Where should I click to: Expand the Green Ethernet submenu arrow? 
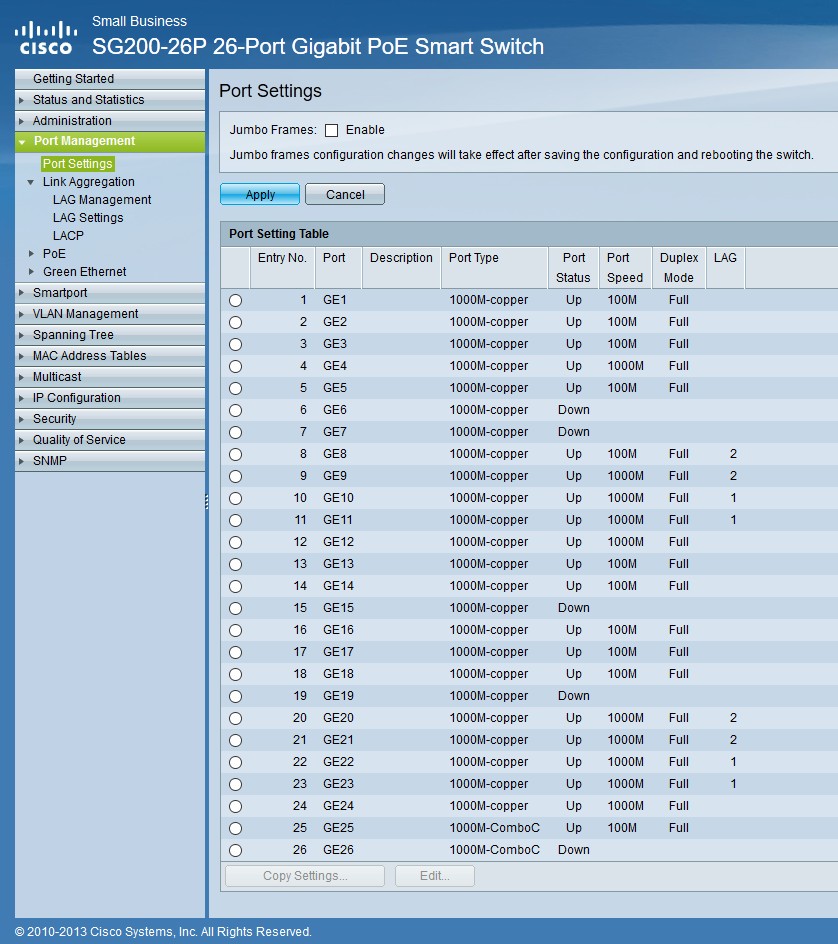(31, 272)
